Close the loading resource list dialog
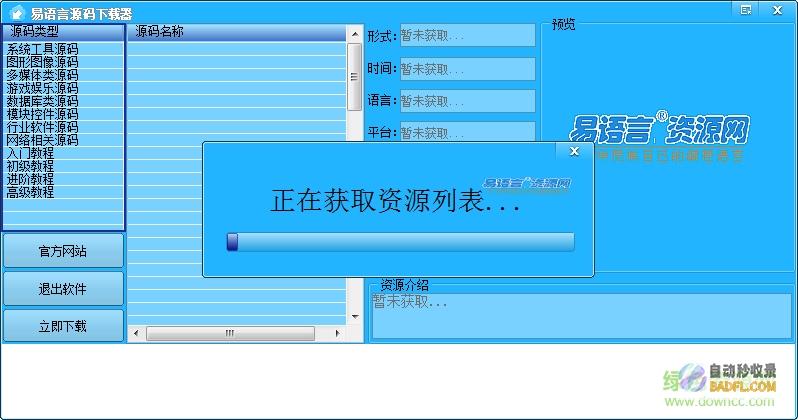This screenshot has height=420, width=798. tap(574, 151)
